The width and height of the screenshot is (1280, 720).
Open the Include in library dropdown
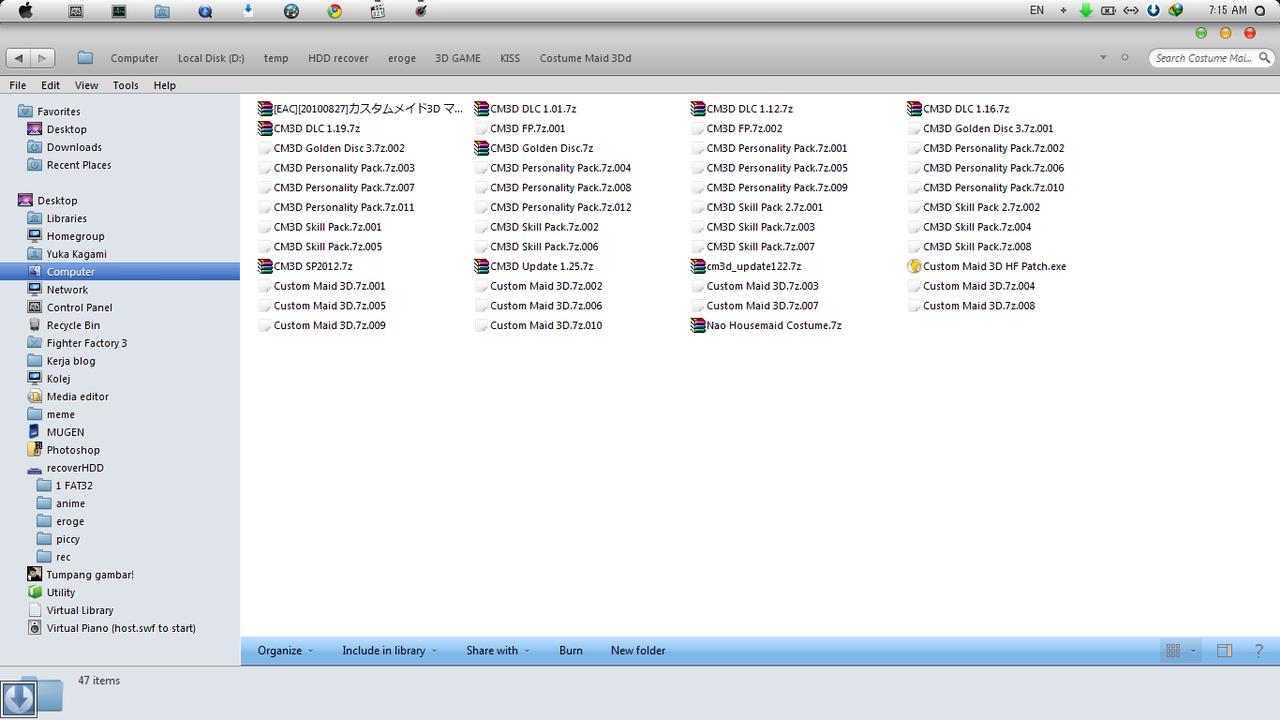389,651
